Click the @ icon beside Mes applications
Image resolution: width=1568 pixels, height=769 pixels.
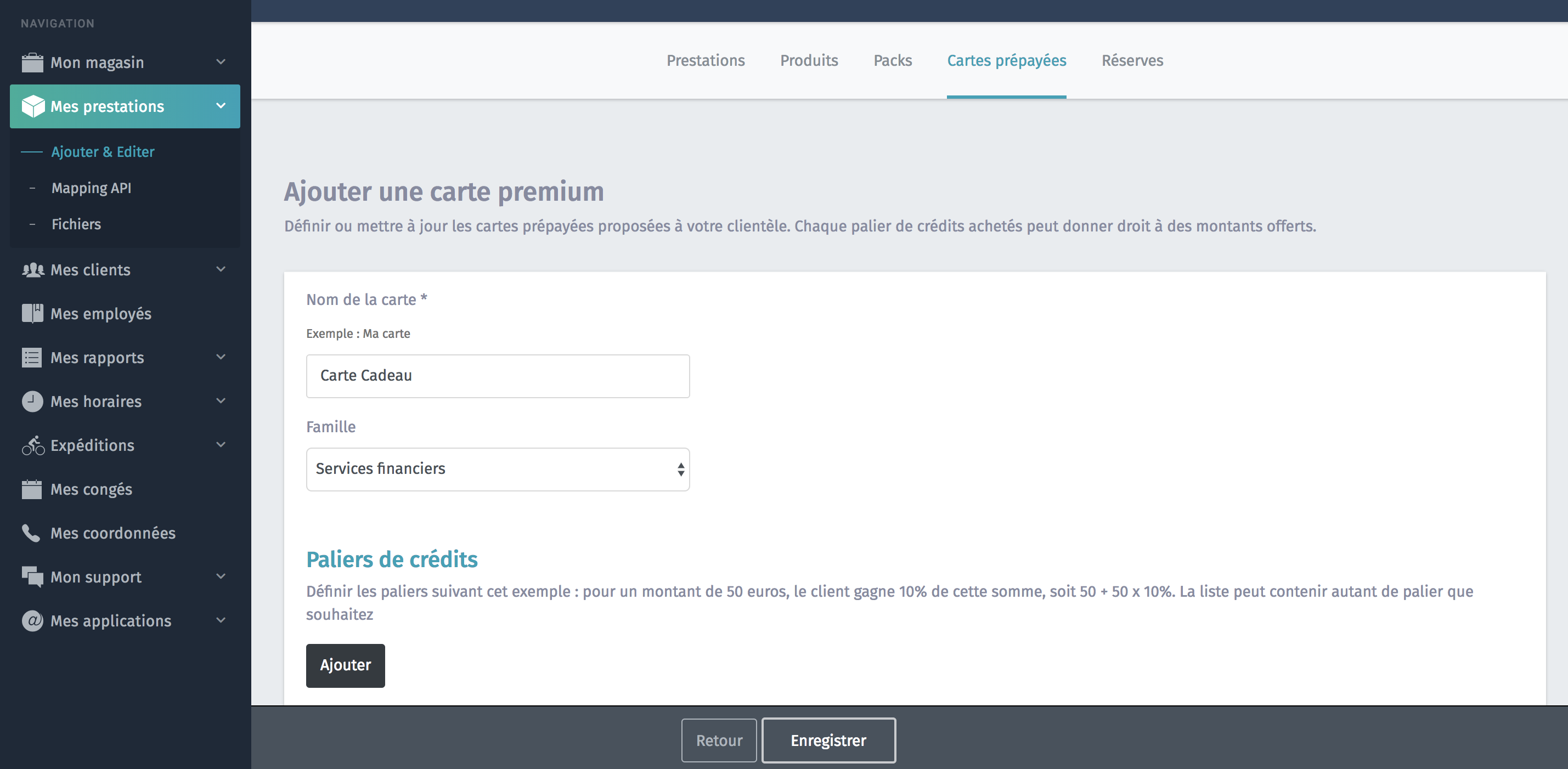[x=32, y=620]
